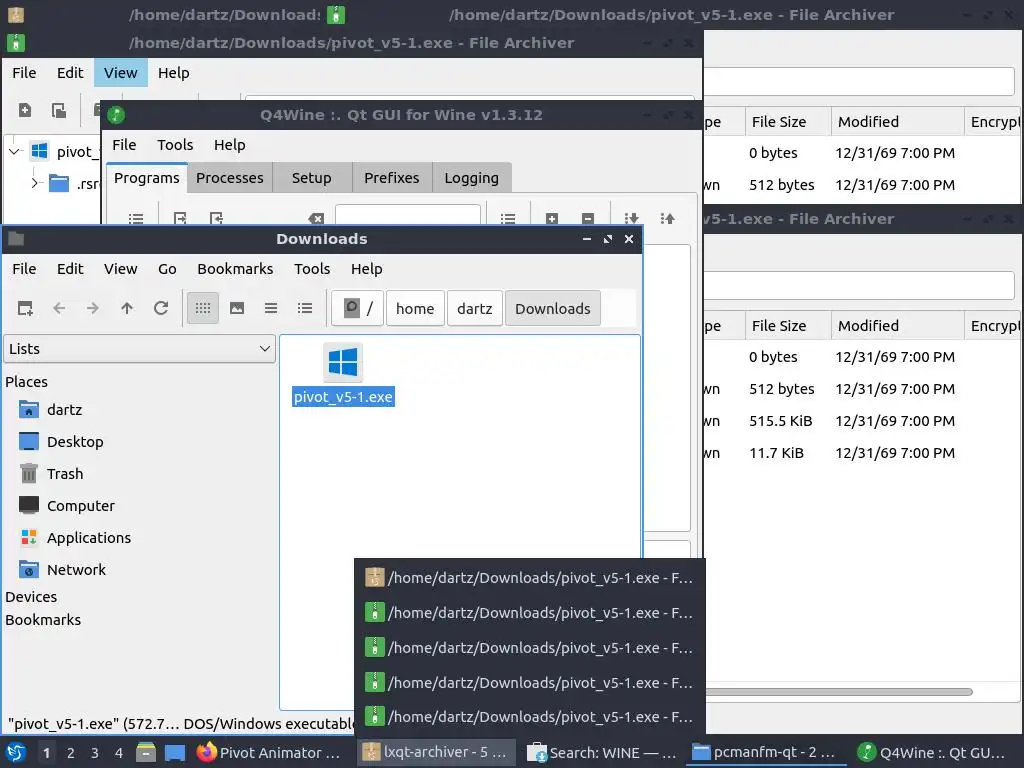The height and width of the screenshot is (768, 1024).
Task: Switch to virtual desktop 4
Action: point(118,753)
